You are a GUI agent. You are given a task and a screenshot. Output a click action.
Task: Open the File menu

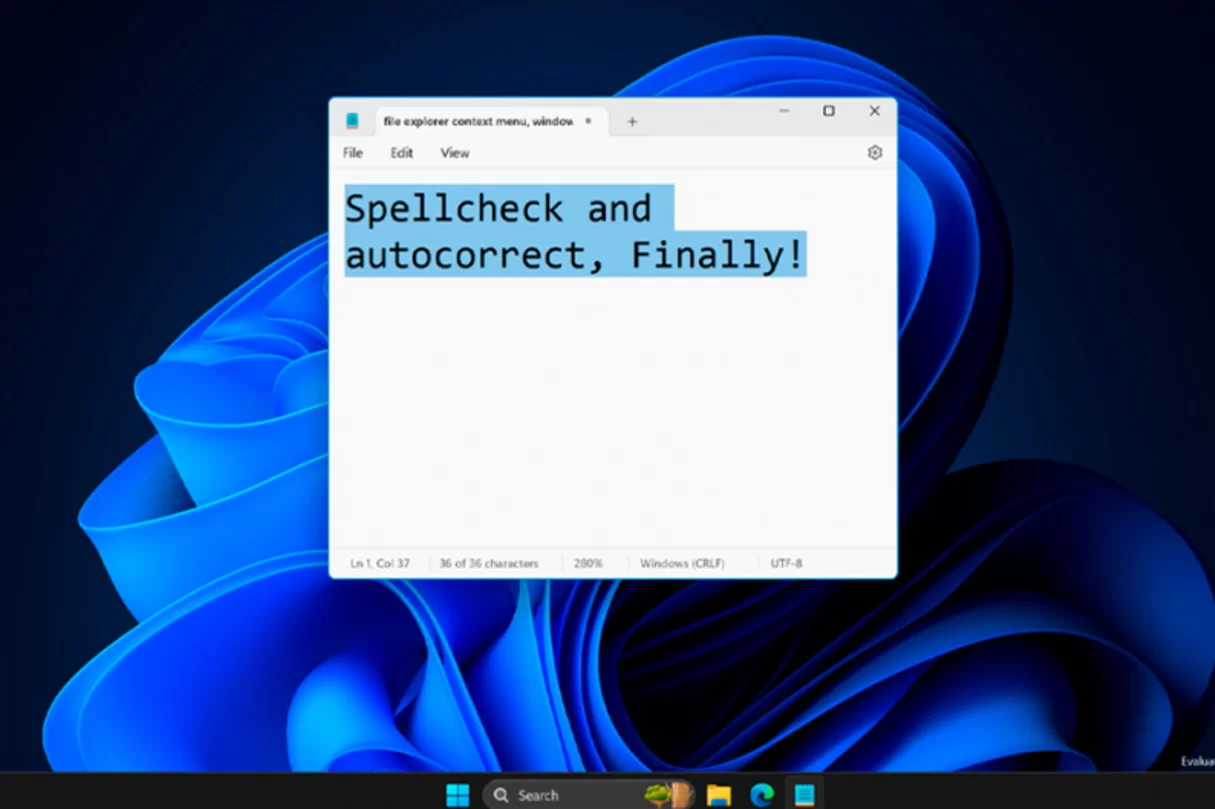pyautogui.click(x=353, y=153)
